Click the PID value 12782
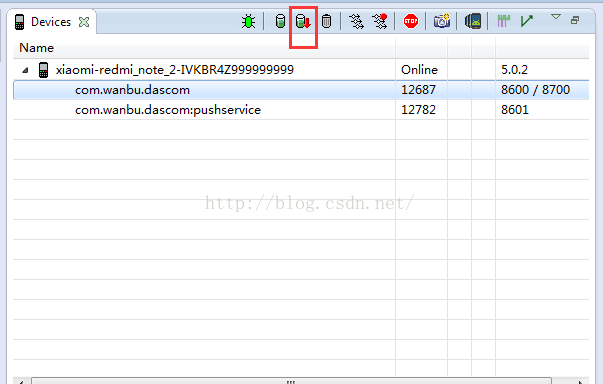The height and width of the screenshot is (384, 603). [418, 110]
